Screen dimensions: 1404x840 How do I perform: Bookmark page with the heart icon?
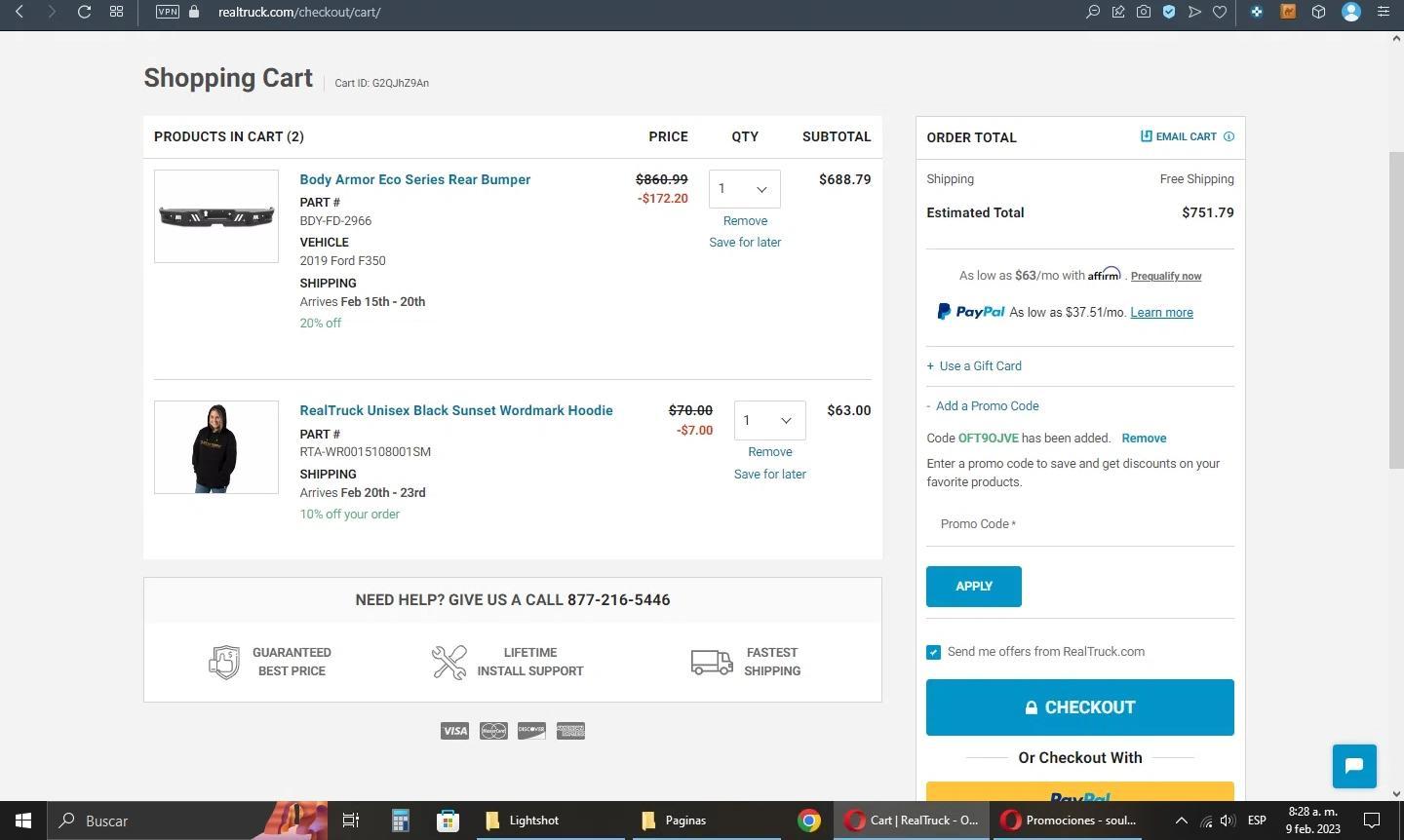point(1220,12)
